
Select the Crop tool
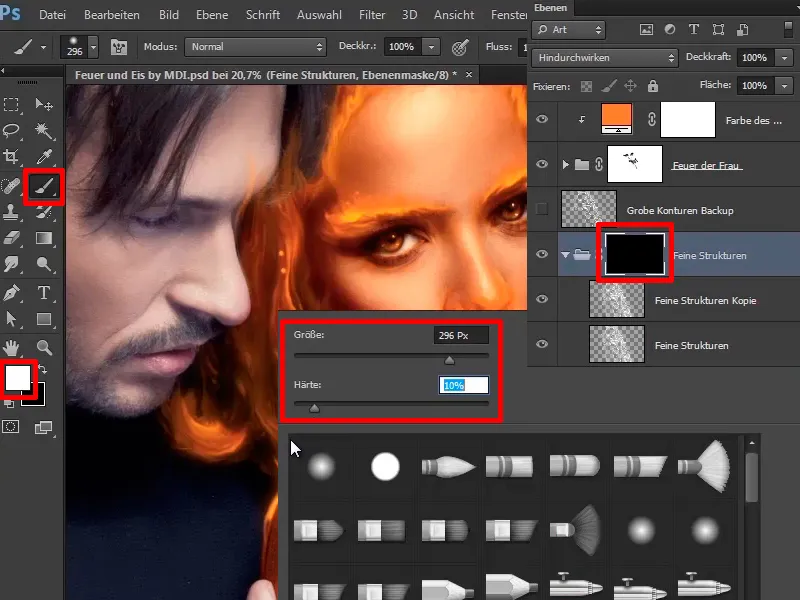click(11, 156)
